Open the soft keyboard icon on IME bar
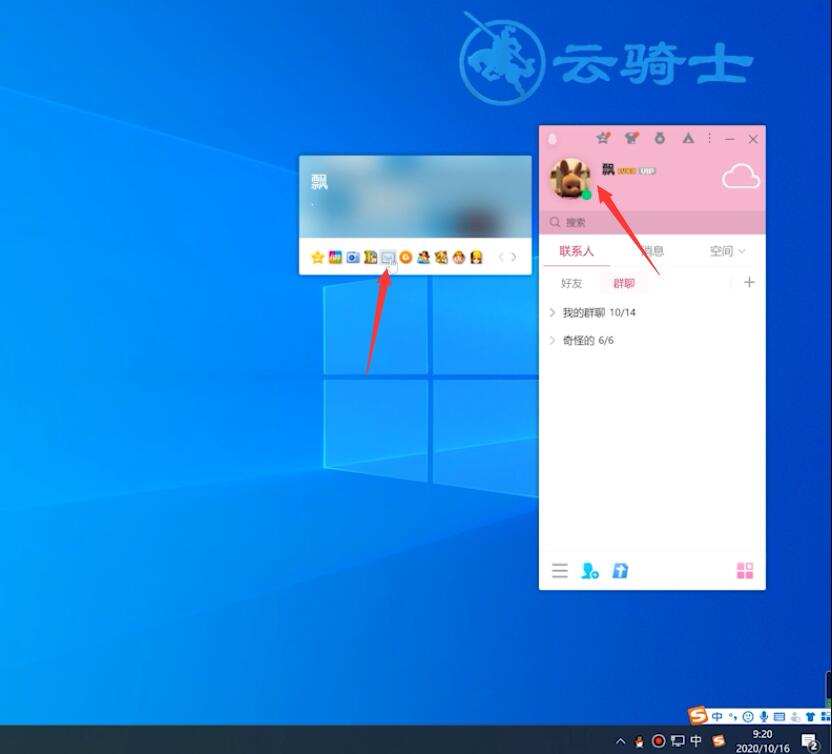Screen dimensions: 832x754 pos(779,717)
